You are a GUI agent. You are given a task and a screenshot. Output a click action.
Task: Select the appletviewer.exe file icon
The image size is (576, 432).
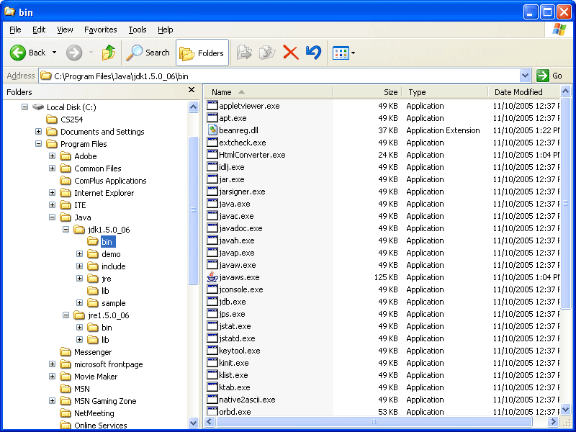coord(212,106)
